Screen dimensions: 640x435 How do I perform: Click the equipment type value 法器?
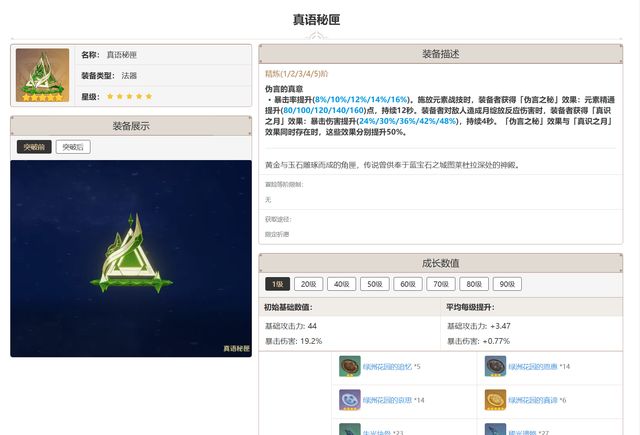tap(129, 75)
